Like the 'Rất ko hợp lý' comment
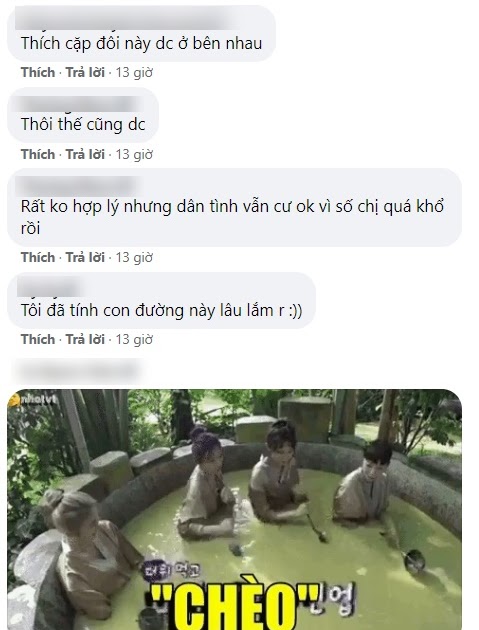 38,257
